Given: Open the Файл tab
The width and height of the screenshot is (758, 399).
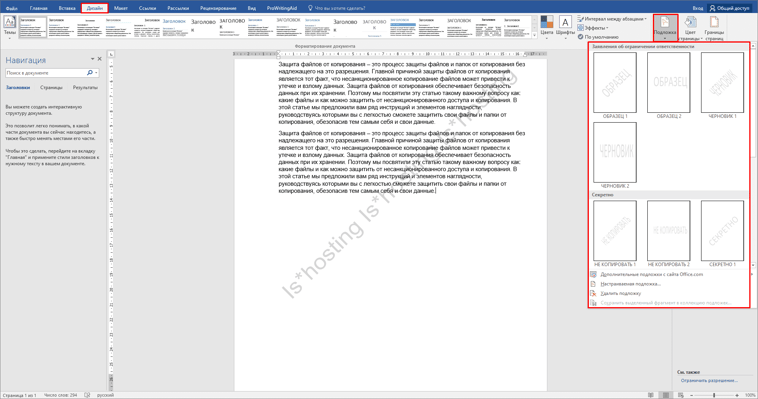Looking at the screenshot, I should tap(12, 8).
